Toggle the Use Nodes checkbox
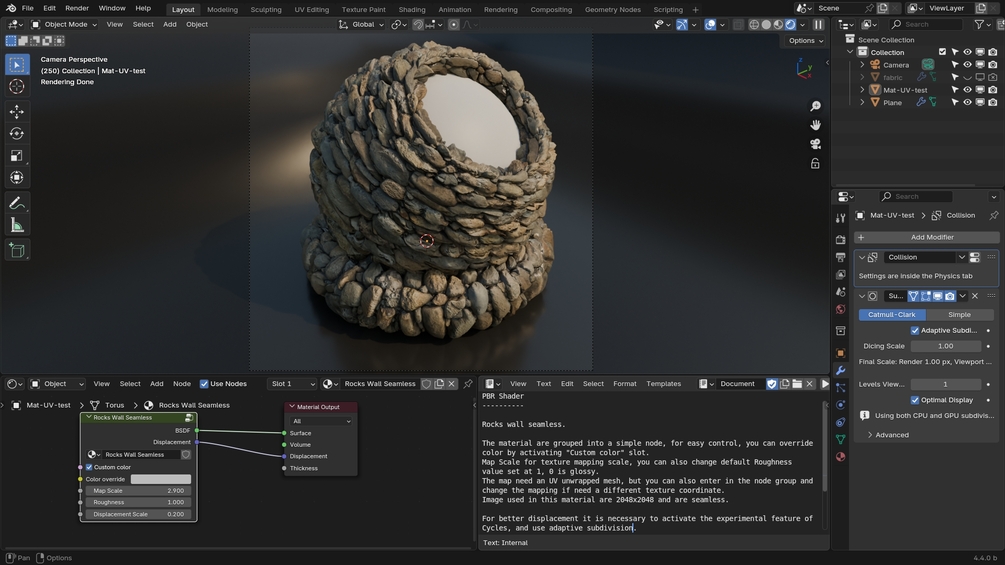 204,384
